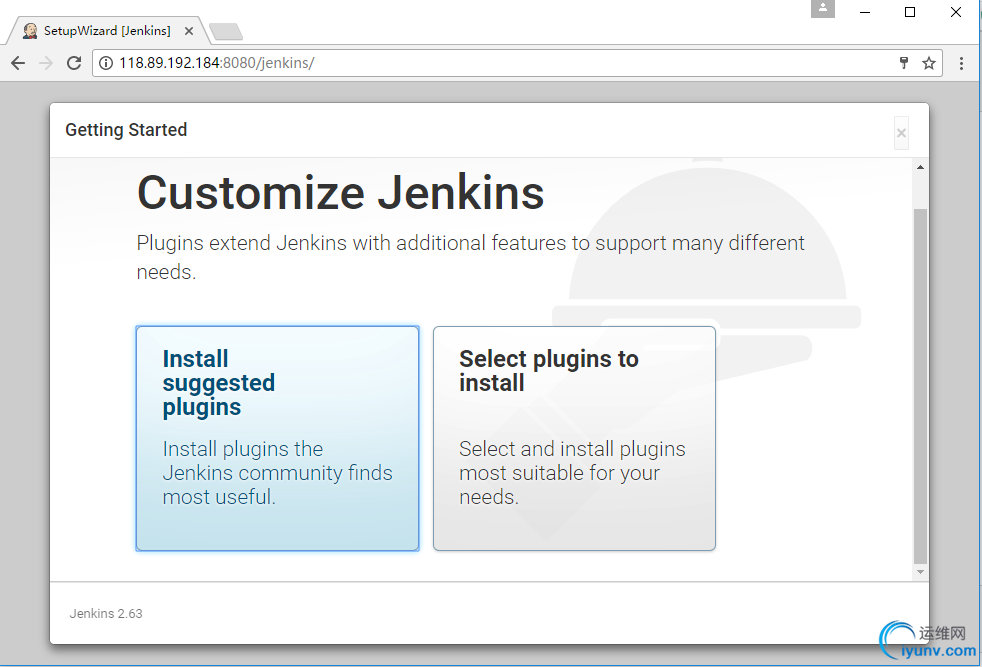This screenshot has width=982, height=667.
Task: Click the saved password key icon
Action: point(904,63)
